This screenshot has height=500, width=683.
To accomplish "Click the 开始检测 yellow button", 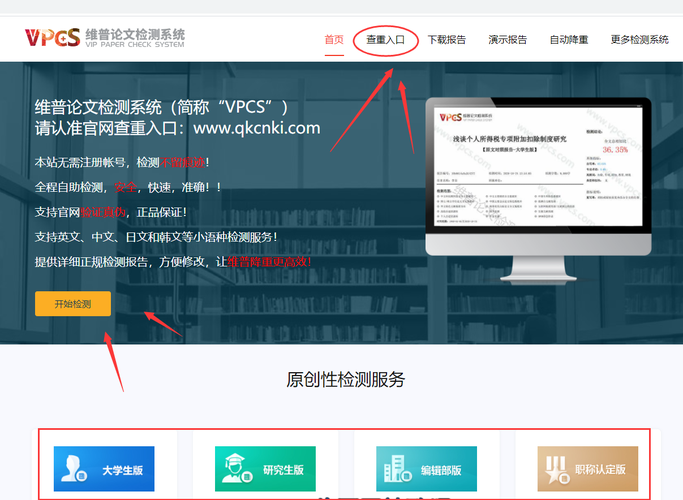I will (x=73, y=304).
